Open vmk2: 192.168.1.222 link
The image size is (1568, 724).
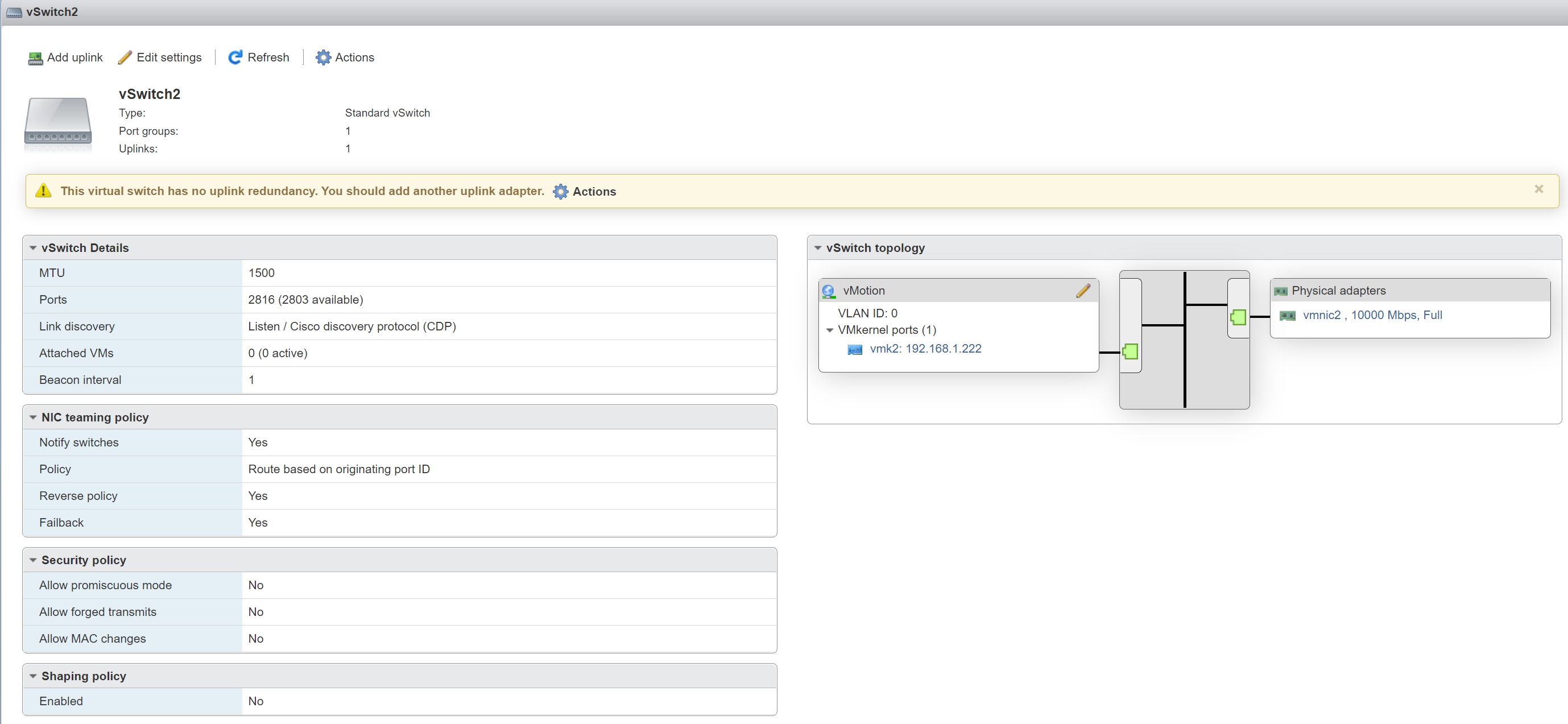925,349
